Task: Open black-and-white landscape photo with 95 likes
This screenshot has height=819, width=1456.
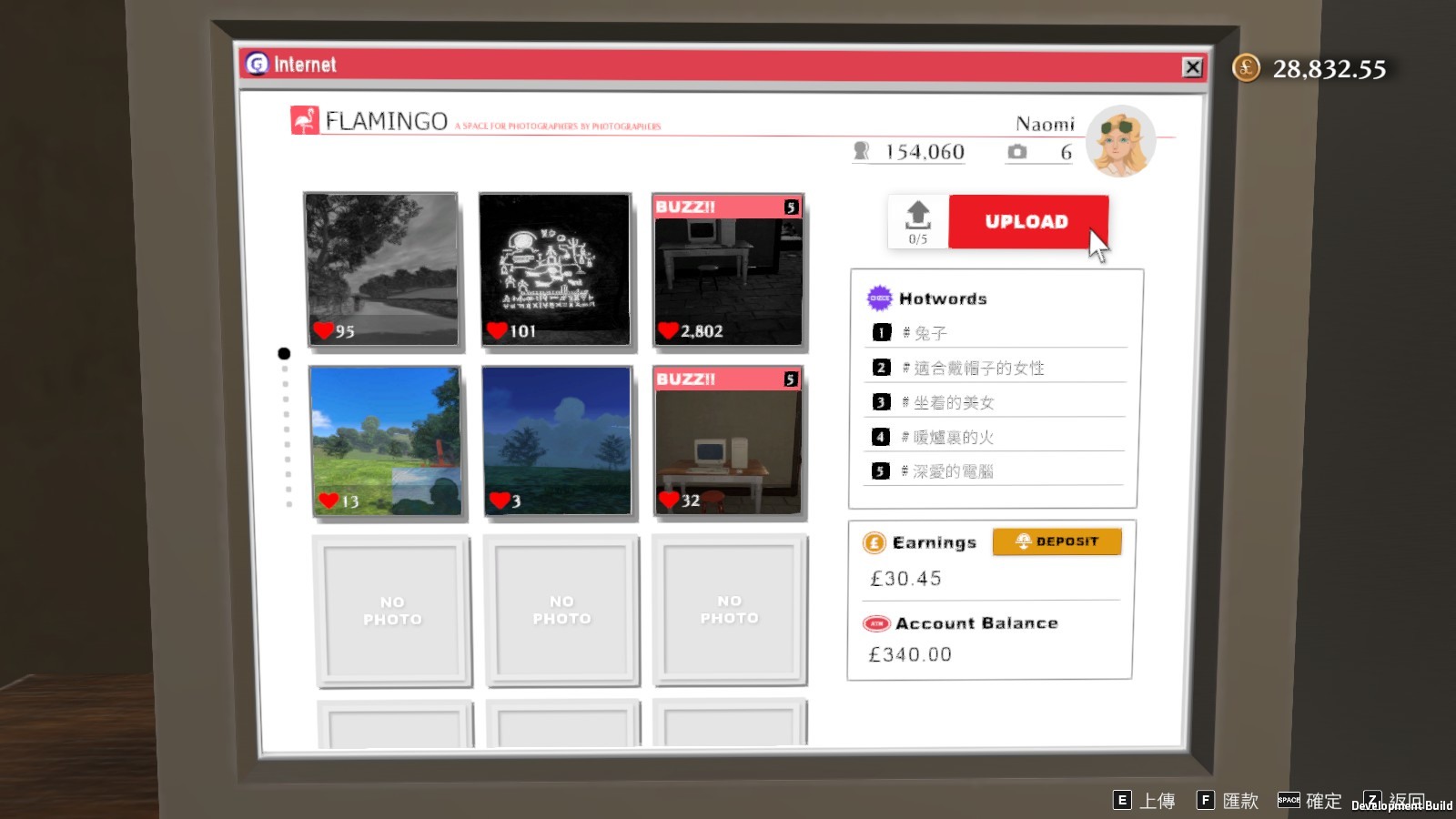Action: (382, 270)
